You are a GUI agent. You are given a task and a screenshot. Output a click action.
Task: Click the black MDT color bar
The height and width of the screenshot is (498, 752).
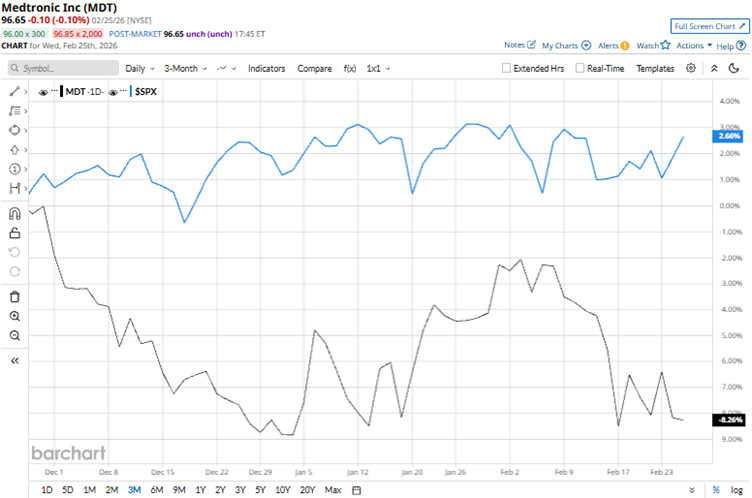[x=61, y=92]
